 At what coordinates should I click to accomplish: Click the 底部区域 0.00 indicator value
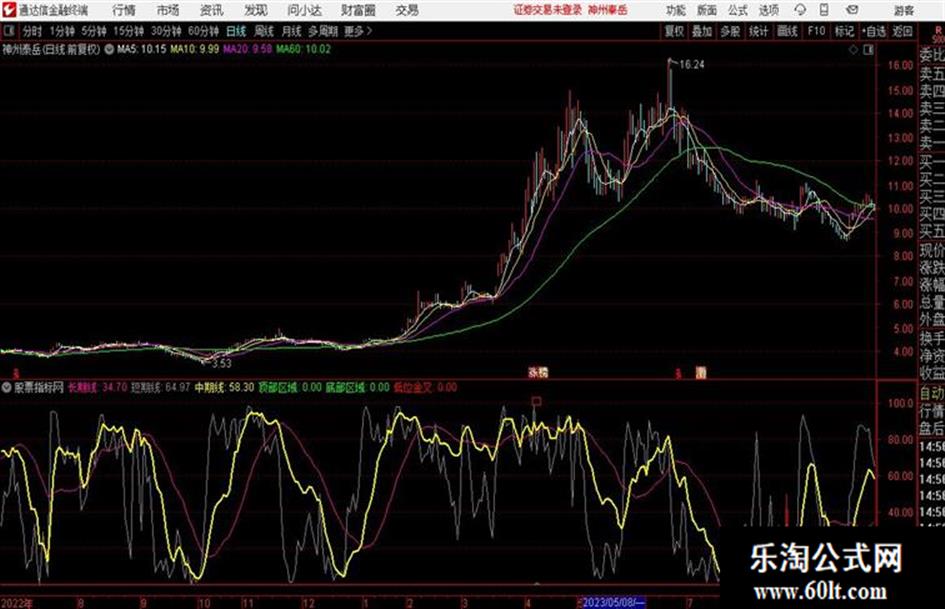tap(358, 388)
